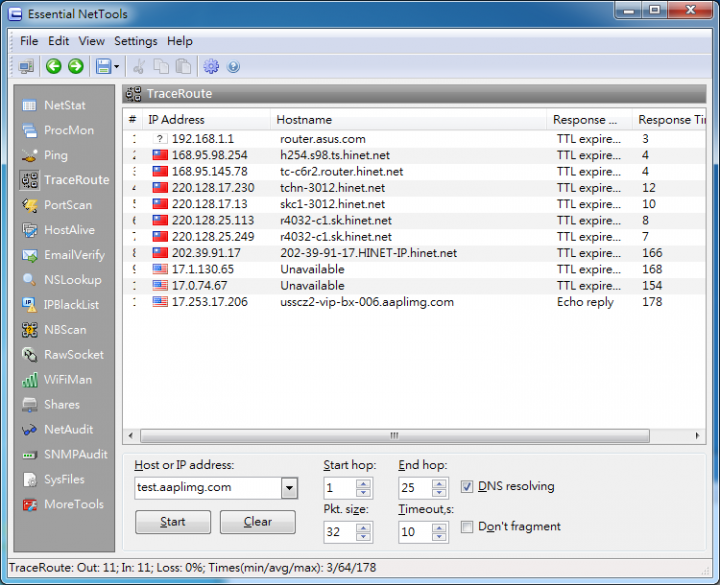
Task: Open the Help menu
Action: [180, 41]
